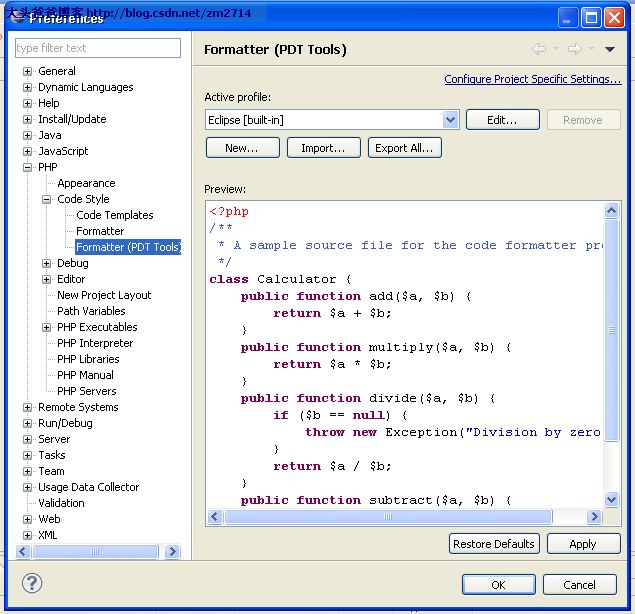Go forward using the forward arrow icon
This screenshot has height=614, width=635.
pyautogui.click(x=575, y=49)
